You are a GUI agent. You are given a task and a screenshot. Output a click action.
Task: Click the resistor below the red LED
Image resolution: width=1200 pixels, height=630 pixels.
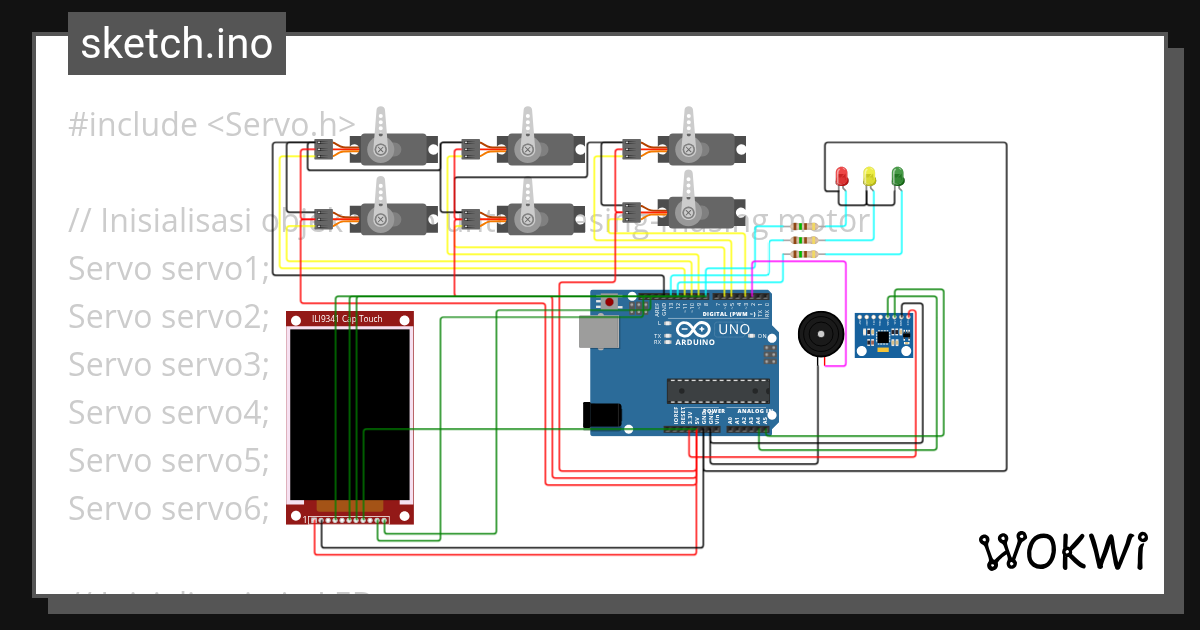[803, 226]
